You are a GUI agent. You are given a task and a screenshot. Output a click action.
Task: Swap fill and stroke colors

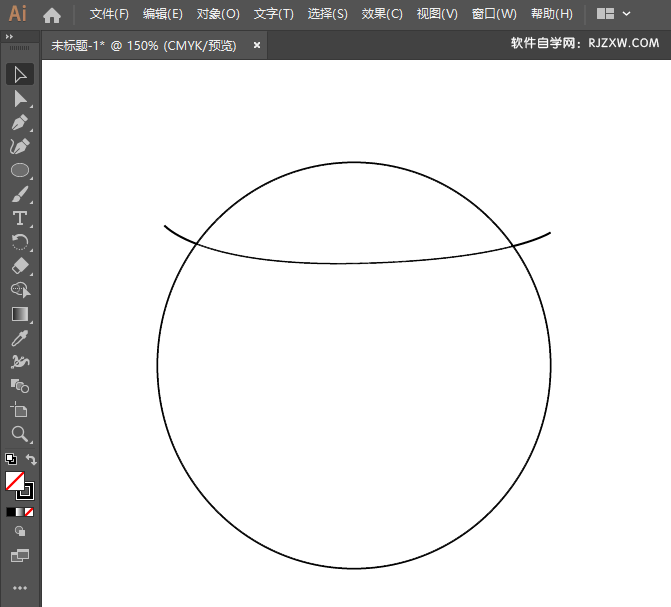(x=32, y=459)
